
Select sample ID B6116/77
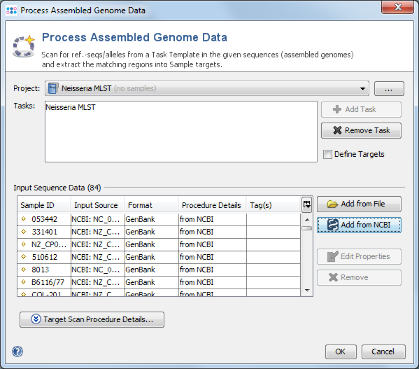point(48,282)
